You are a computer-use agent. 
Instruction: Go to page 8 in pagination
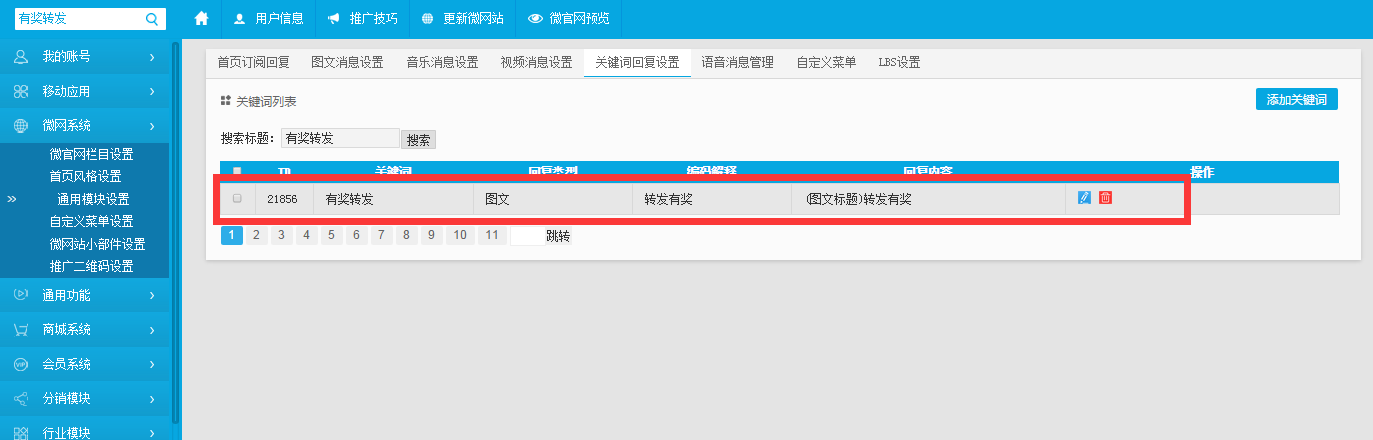point(407,236)
